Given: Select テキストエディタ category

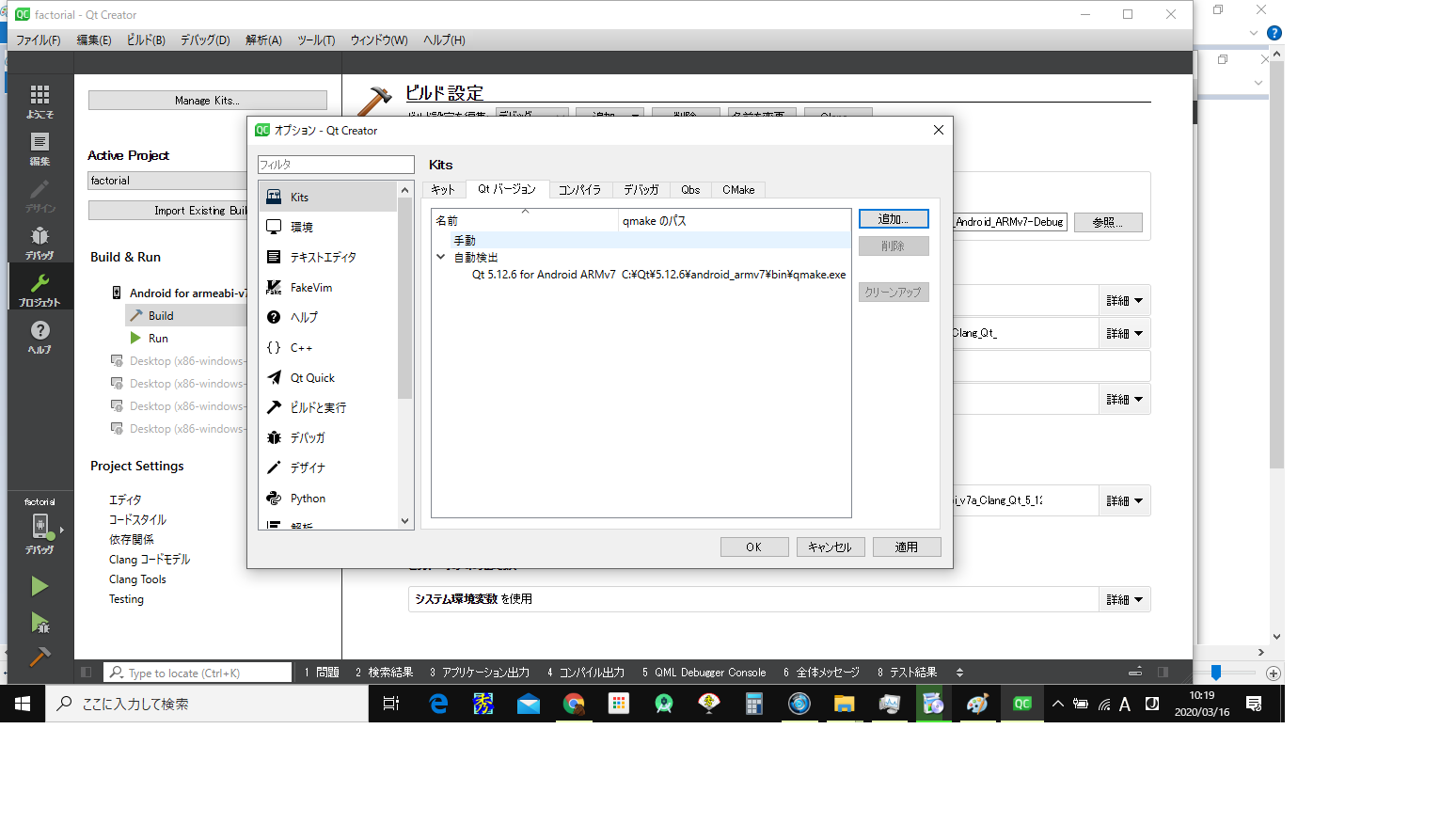Looking at the screenshot, I should [328, 257].
